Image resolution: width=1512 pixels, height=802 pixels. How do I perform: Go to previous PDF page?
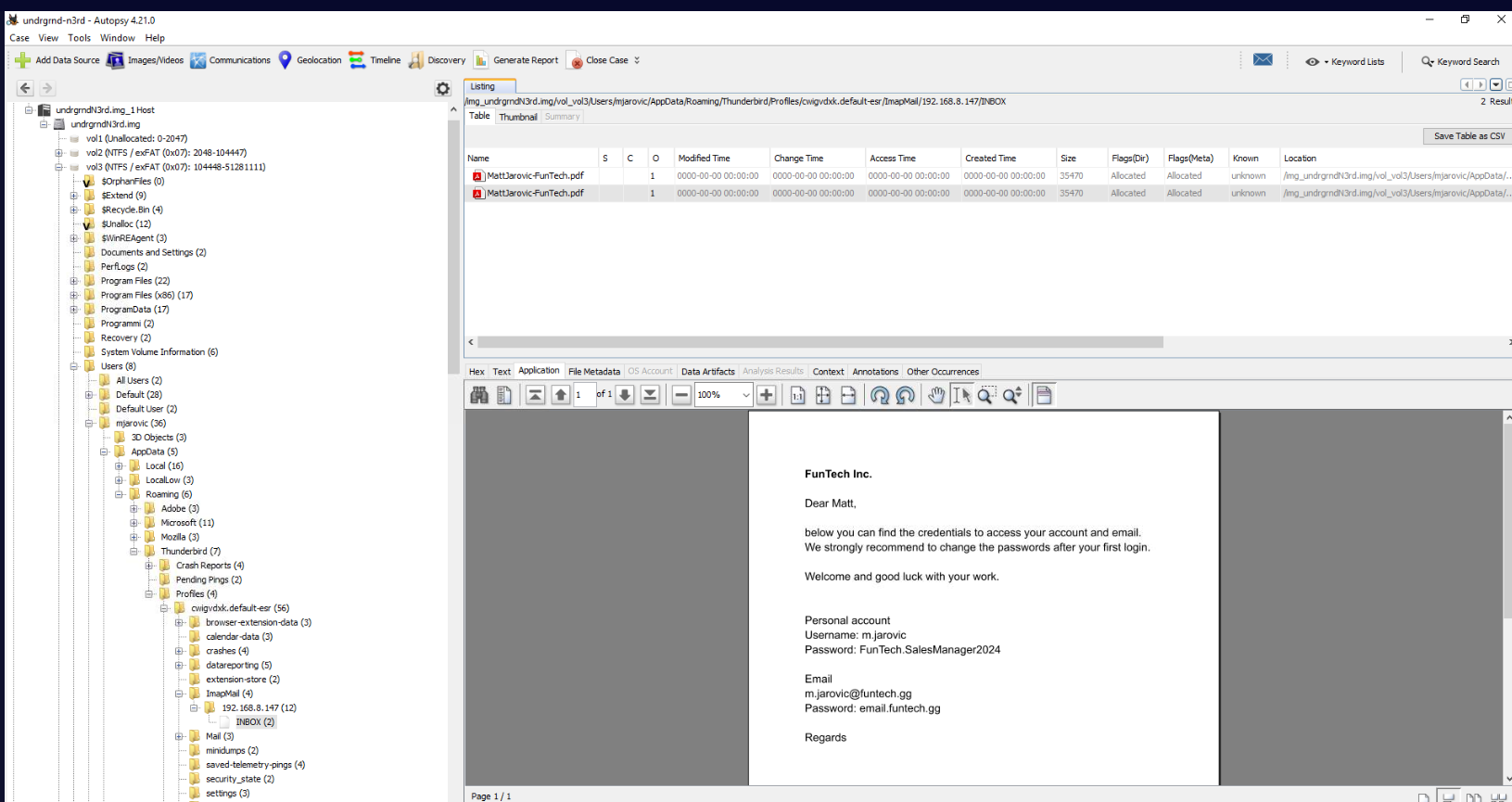tap(561, 395)
